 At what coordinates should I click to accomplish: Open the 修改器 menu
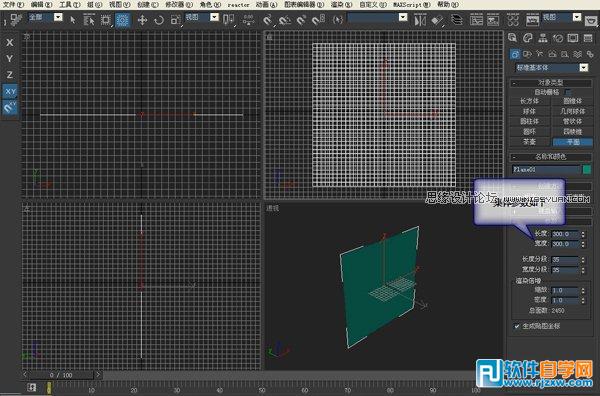tap(178, 5)
